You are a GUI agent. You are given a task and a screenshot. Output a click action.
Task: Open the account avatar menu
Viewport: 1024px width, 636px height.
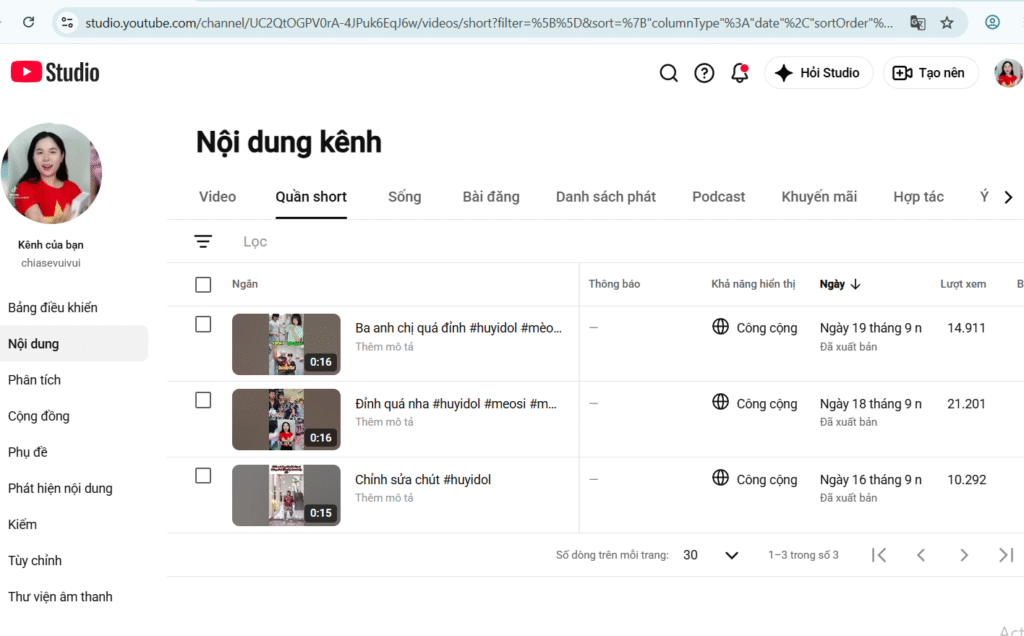1008,73
